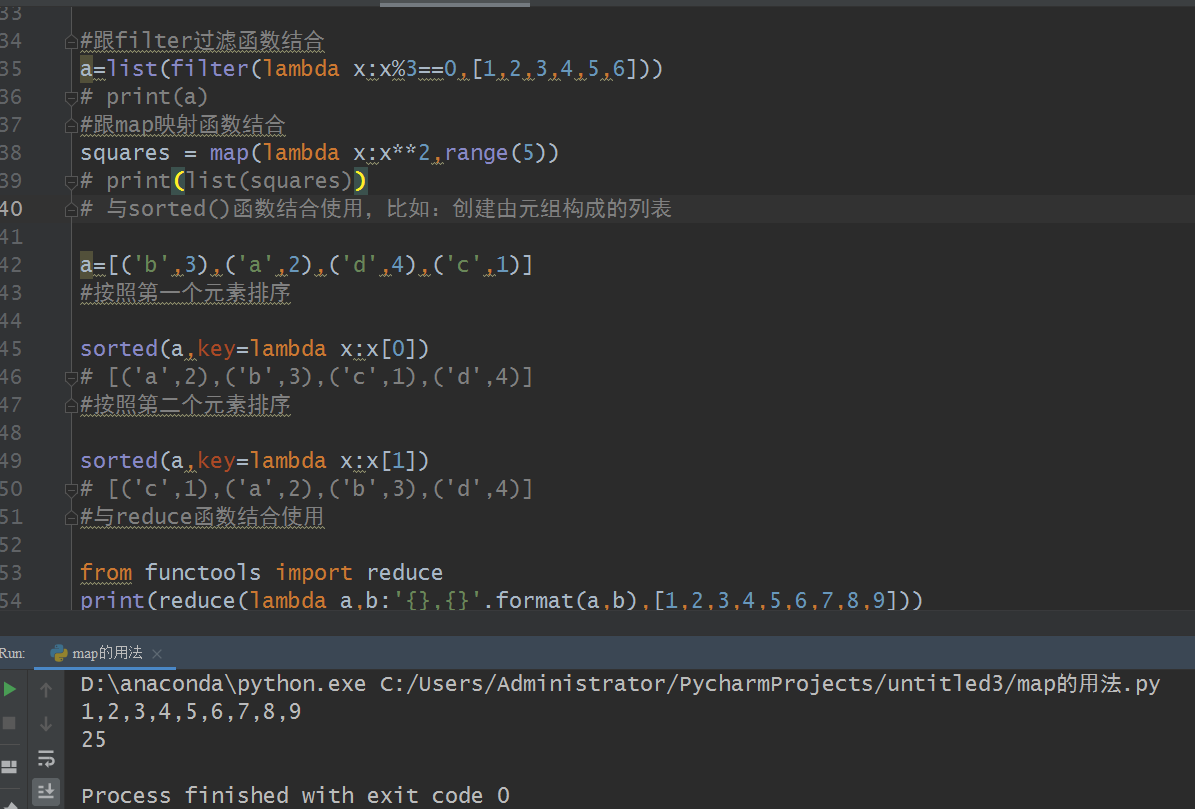
Task: Click the 'from' keyword on line 53
Action: point(106,572)
